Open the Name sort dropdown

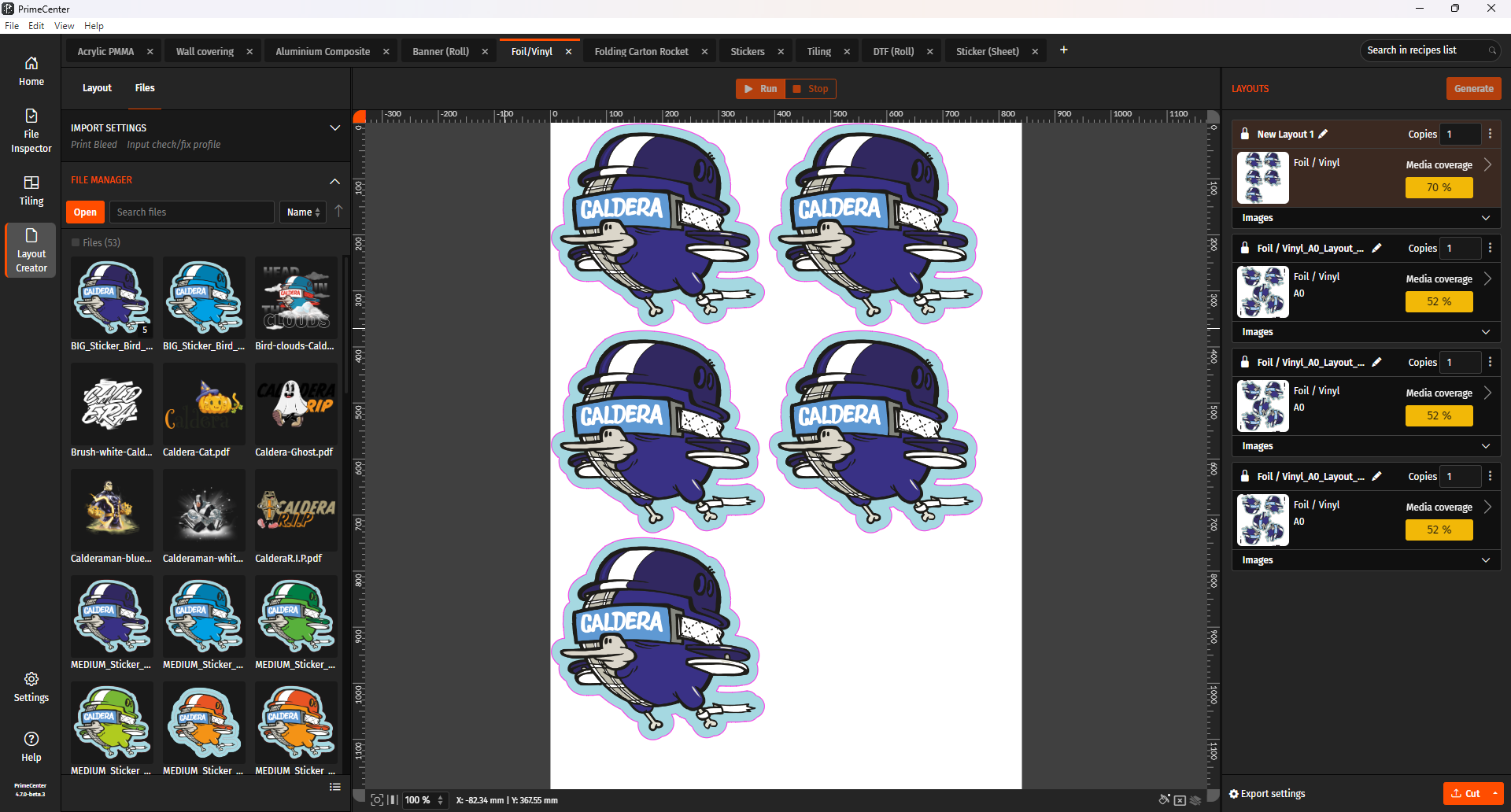click(303, 212)
